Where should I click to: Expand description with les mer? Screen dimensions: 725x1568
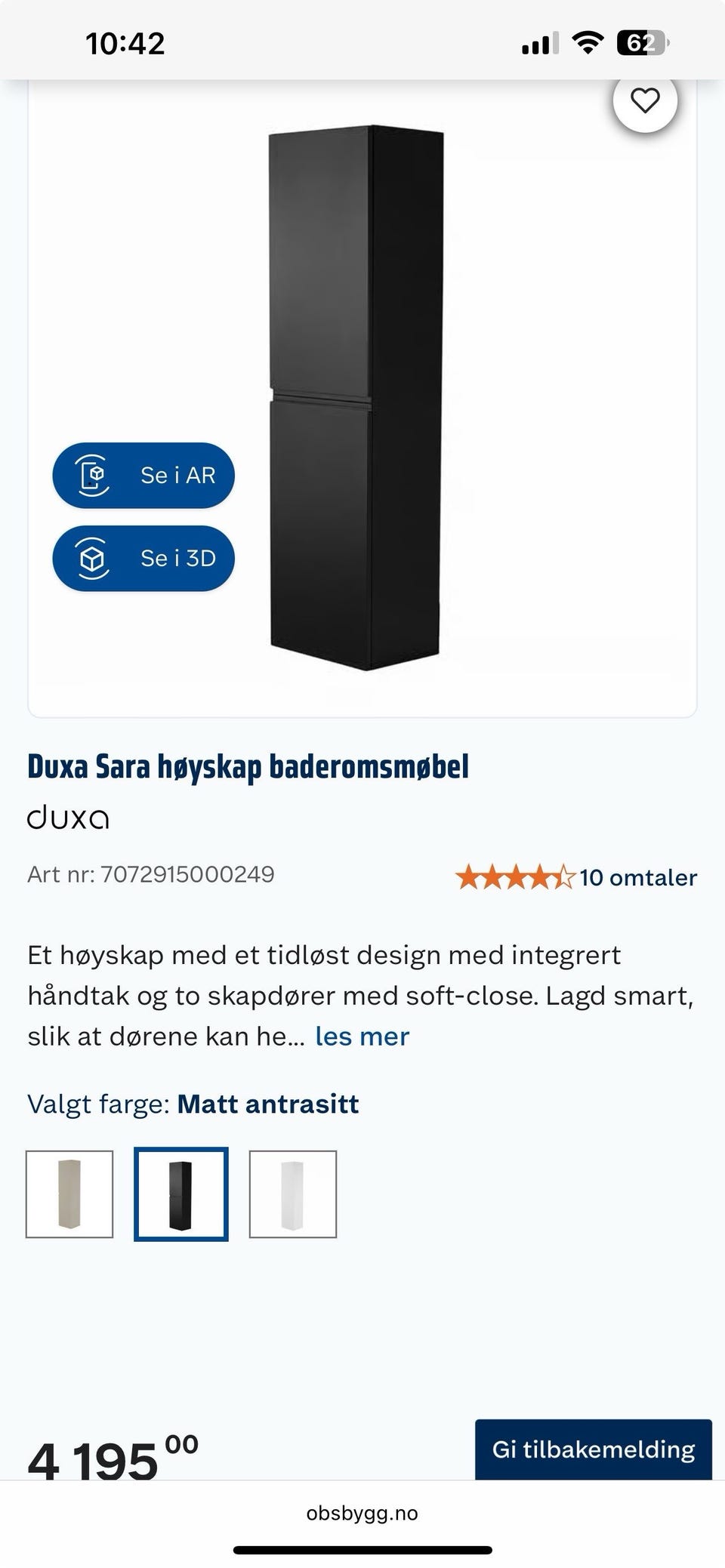362,1036
